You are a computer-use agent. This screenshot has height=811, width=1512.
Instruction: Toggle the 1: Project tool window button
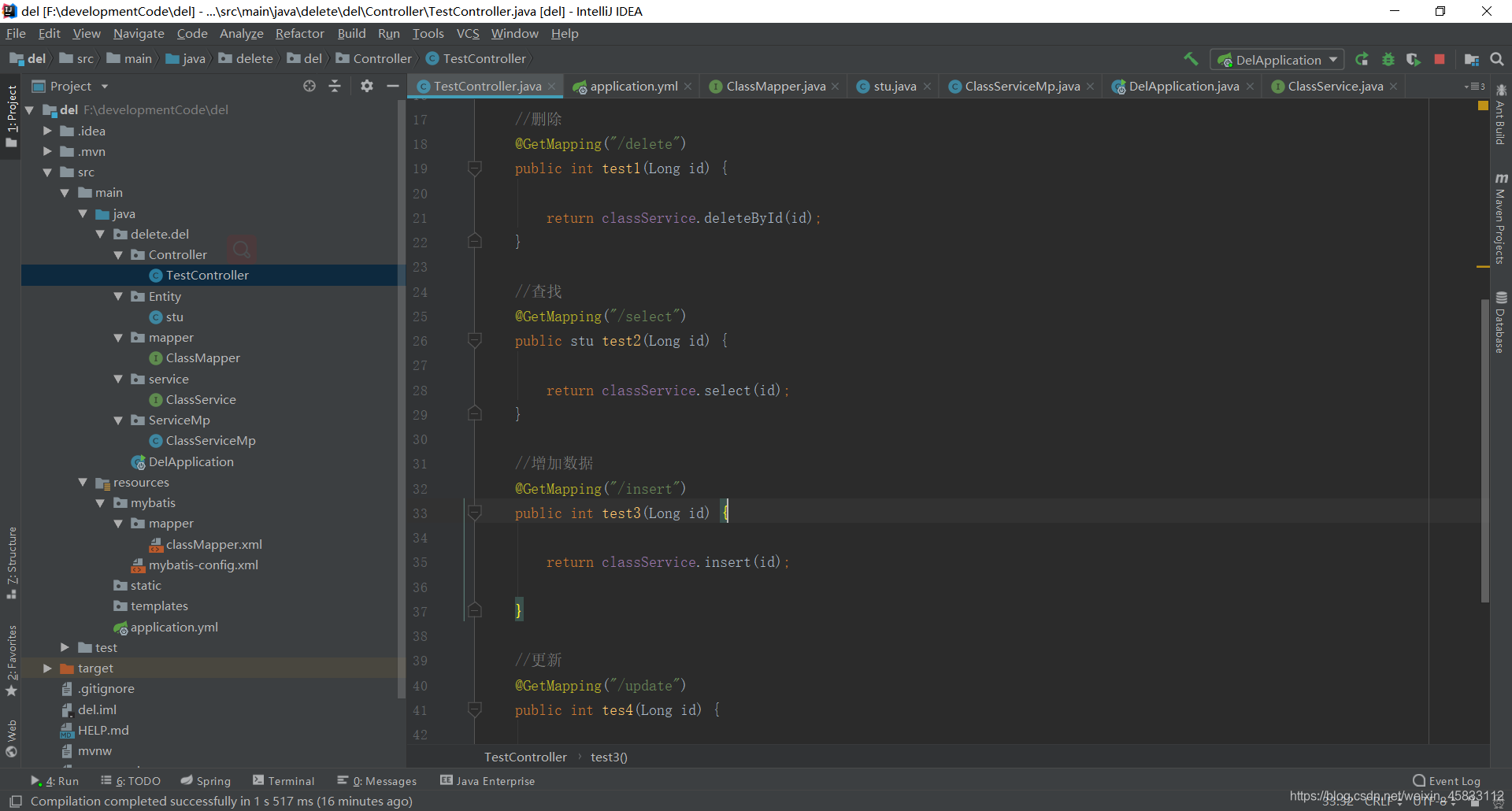[12, 116]
